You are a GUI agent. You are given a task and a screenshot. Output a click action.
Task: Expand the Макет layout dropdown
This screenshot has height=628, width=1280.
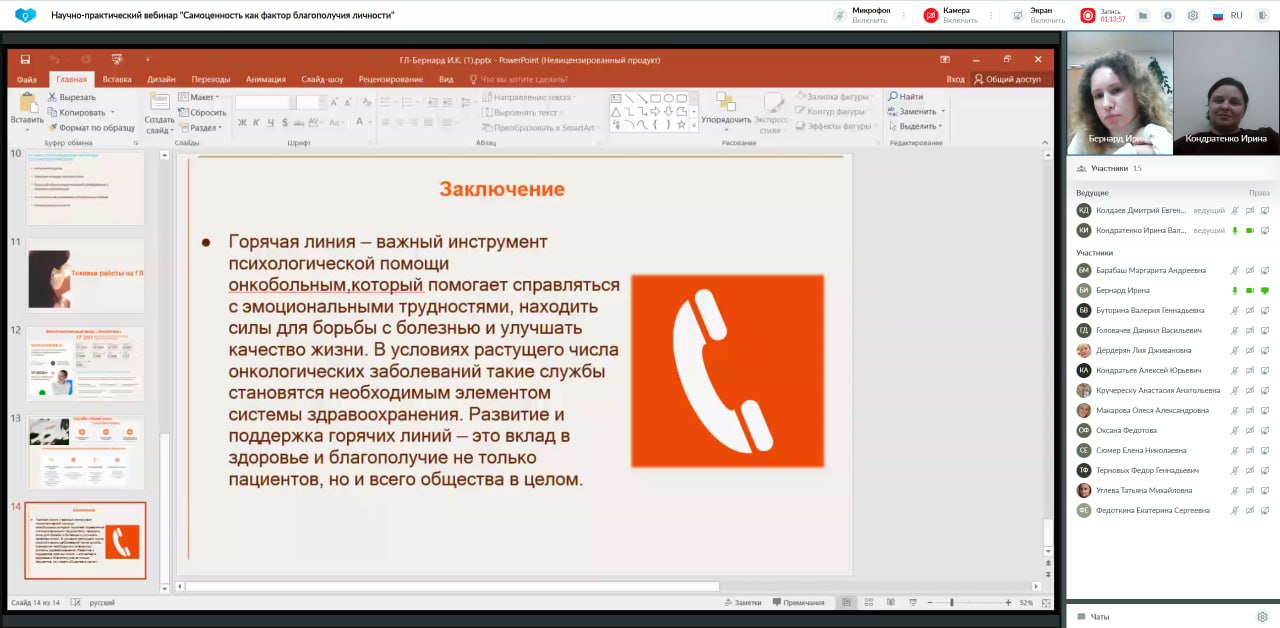[x=200, y=97]
